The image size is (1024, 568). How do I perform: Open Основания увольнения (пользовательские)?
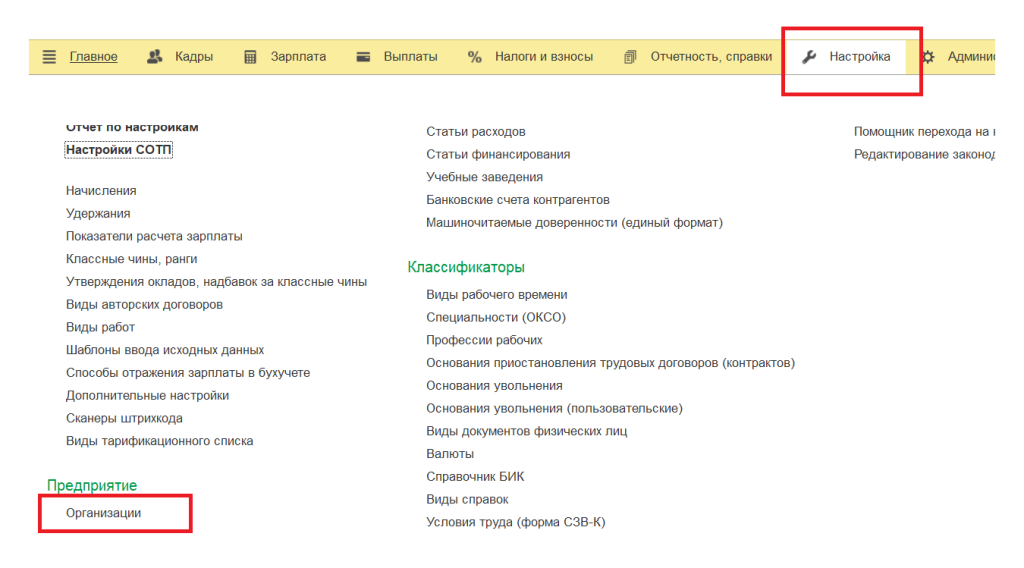(554, 409)
